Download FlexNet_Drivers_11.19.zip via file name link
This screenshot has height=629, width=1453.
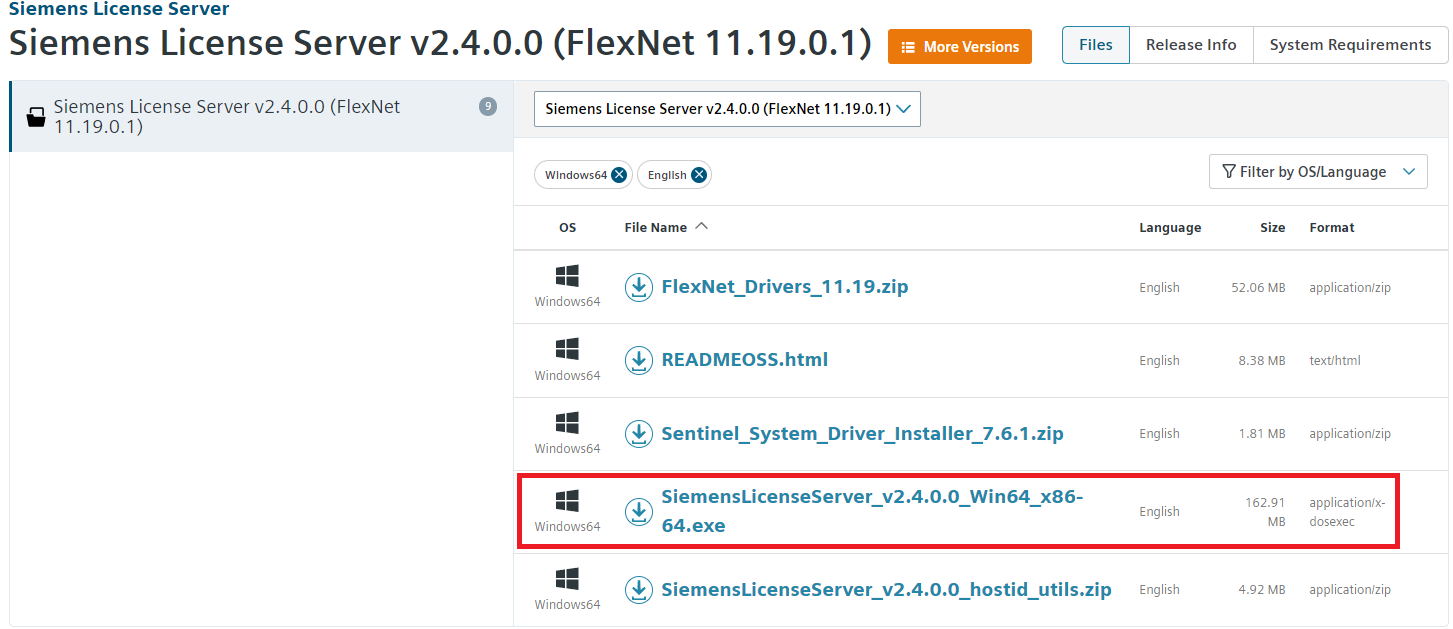(x=784, y=287)
